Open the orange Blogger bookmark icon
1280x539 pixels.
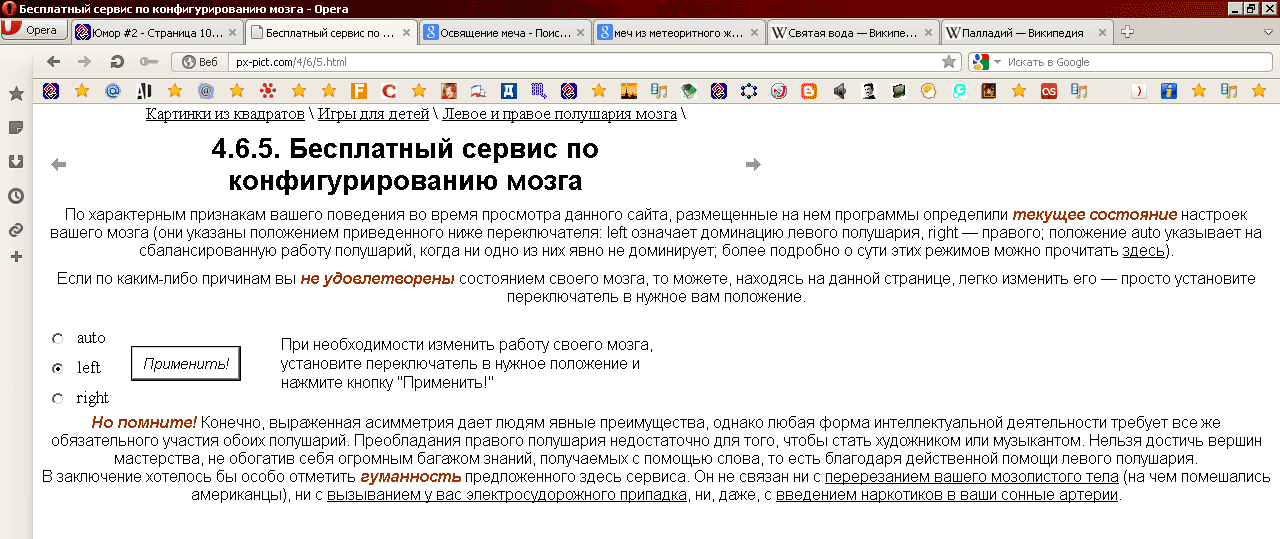click(x=809, y=91)
